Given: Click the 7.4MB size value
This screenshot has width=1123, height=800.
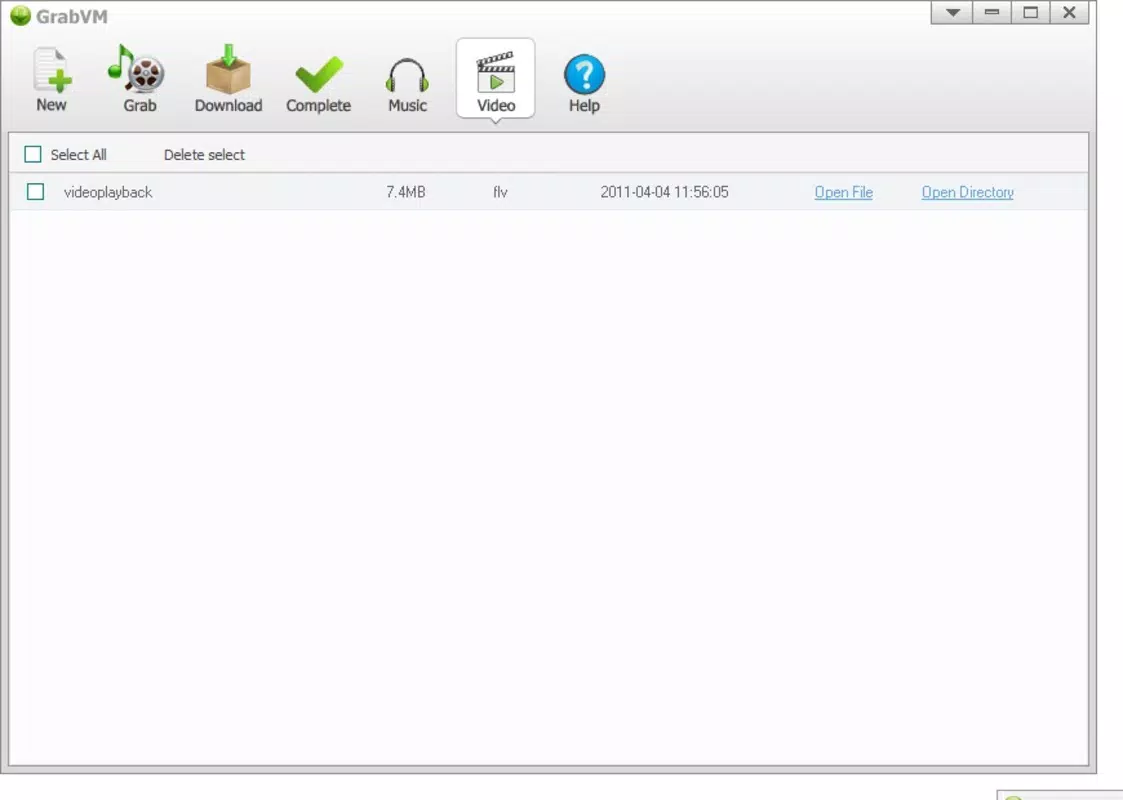Looking at the screenshot, I should coord(405,192).
